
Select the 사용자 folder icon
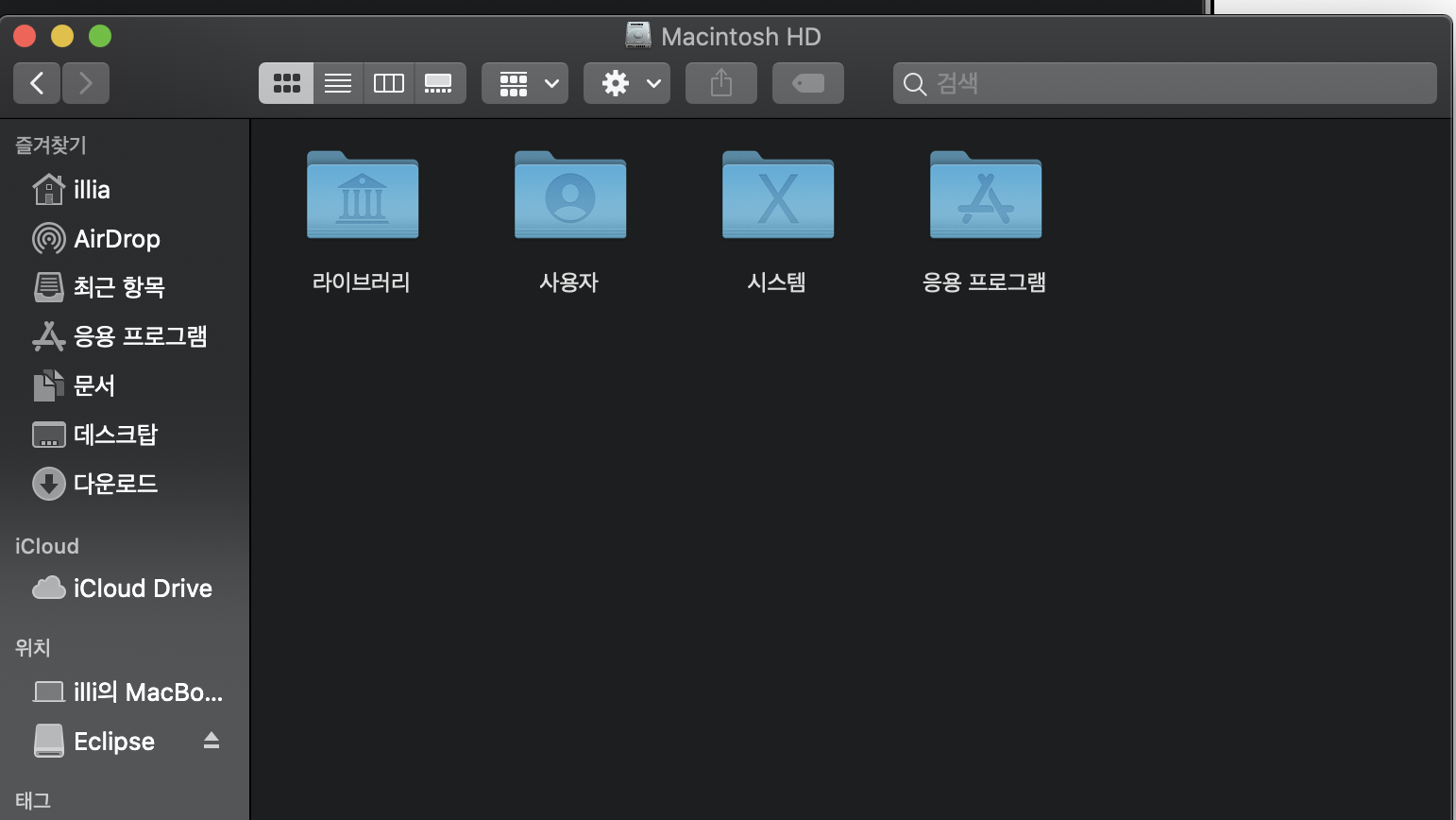tap(570, 195)
